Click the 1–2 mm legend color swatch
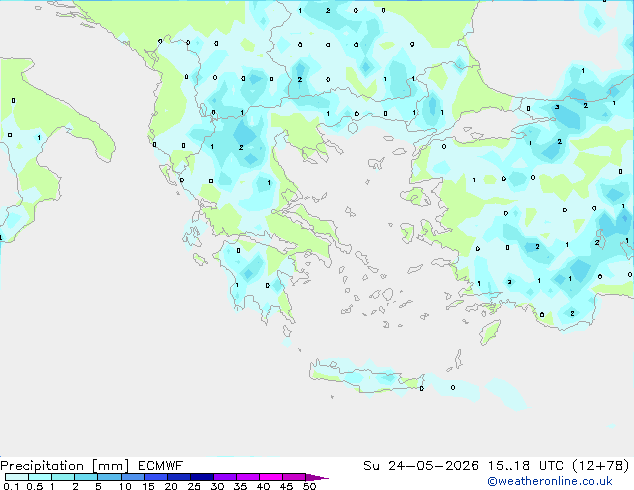Viewport: 634px width, 490px height. click(x=63, y=477)
